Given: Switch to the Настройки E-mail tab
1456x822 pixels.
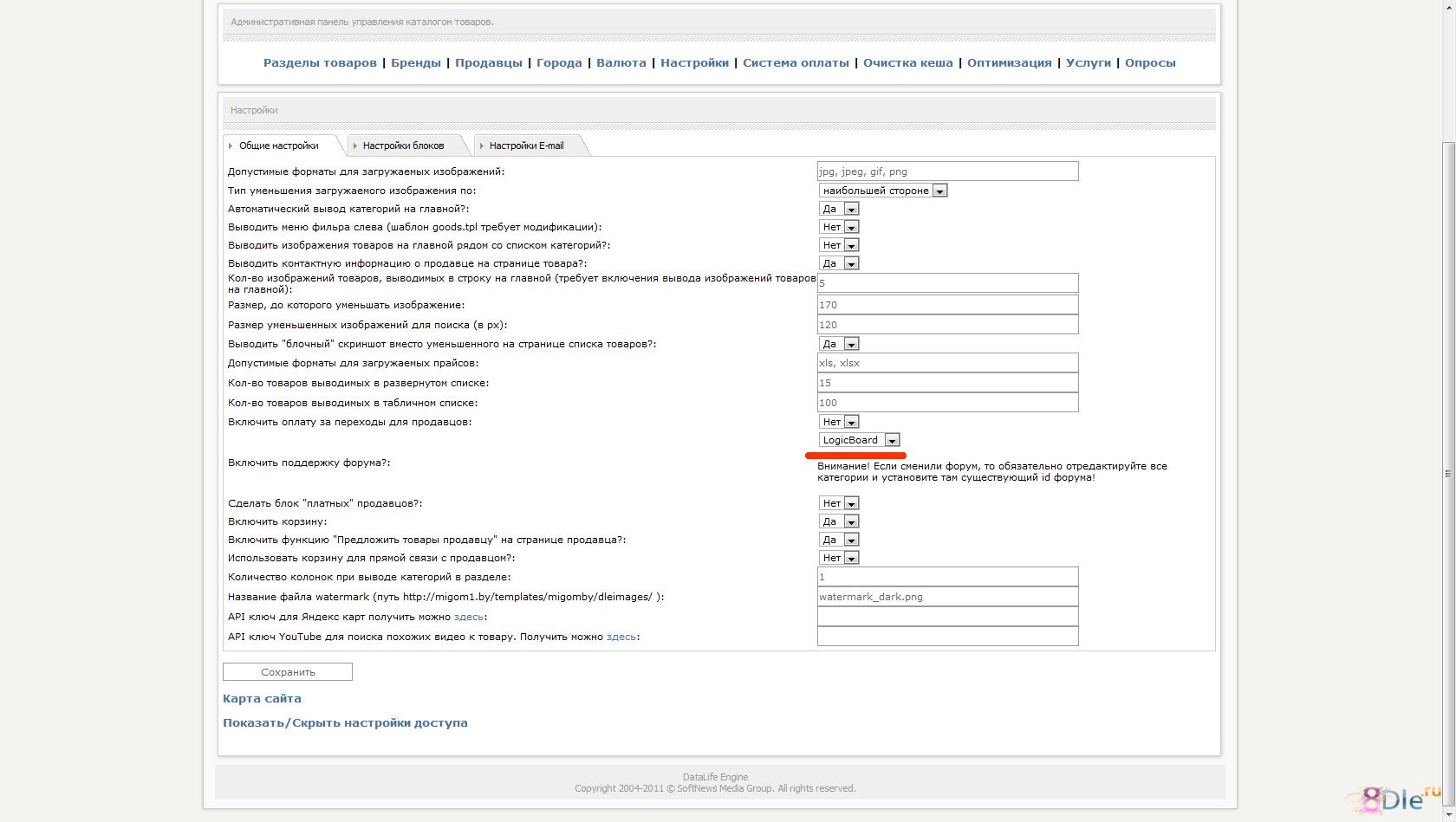Looking at the screenshot, I should [x=526, y=146].
